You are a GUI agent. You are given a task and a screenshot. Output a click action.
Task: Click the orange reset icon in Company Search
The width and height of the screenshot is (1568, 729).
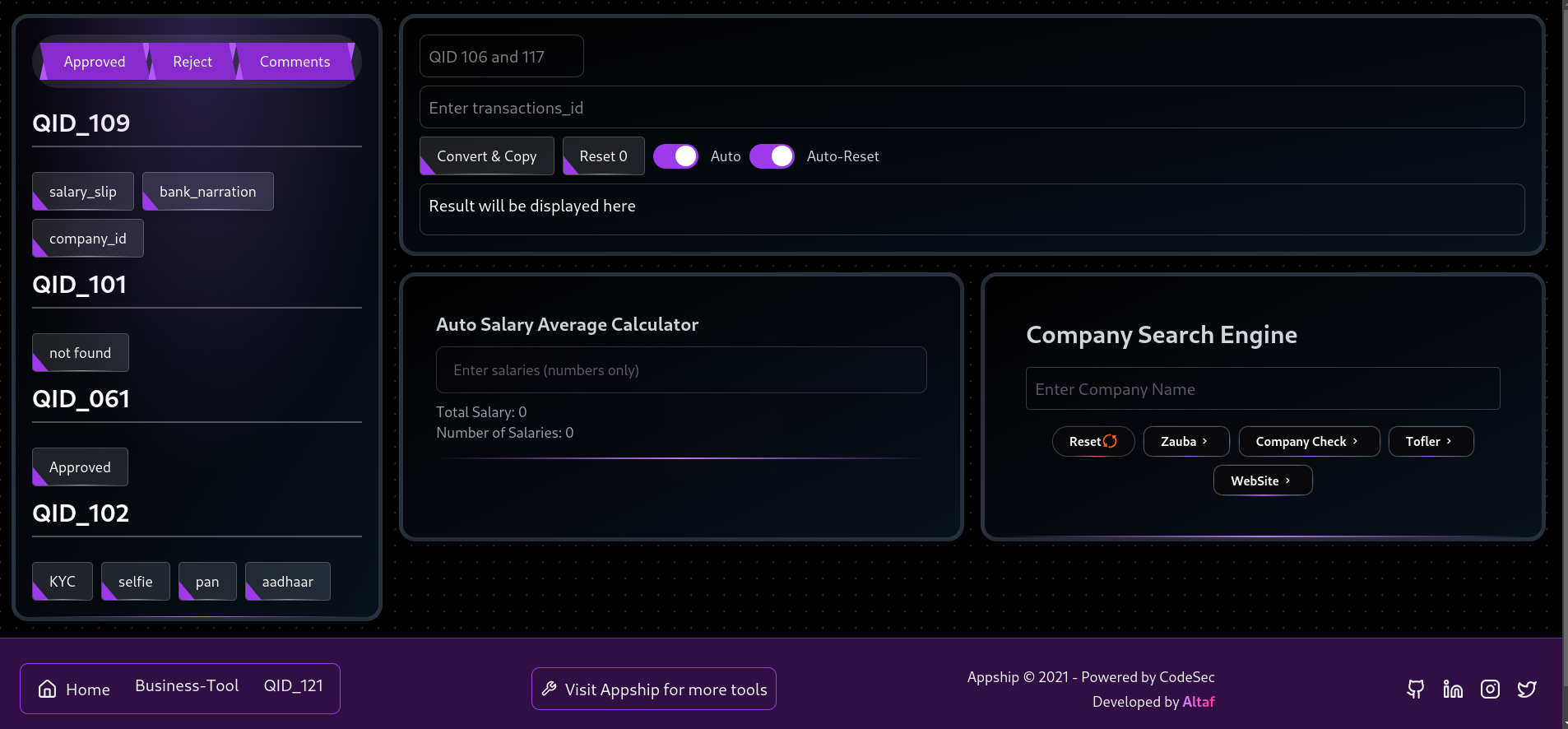coord(1110,441)
